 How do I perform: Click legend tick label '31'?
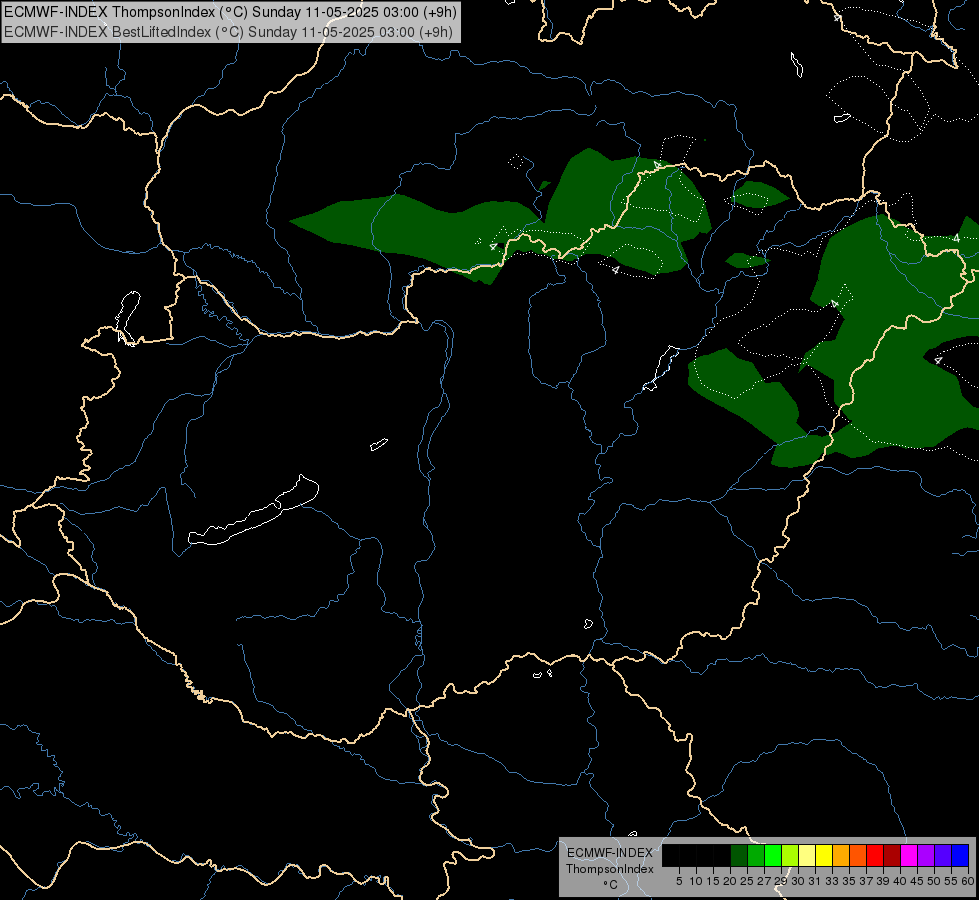pyautogui.click(x=815, y=881)
